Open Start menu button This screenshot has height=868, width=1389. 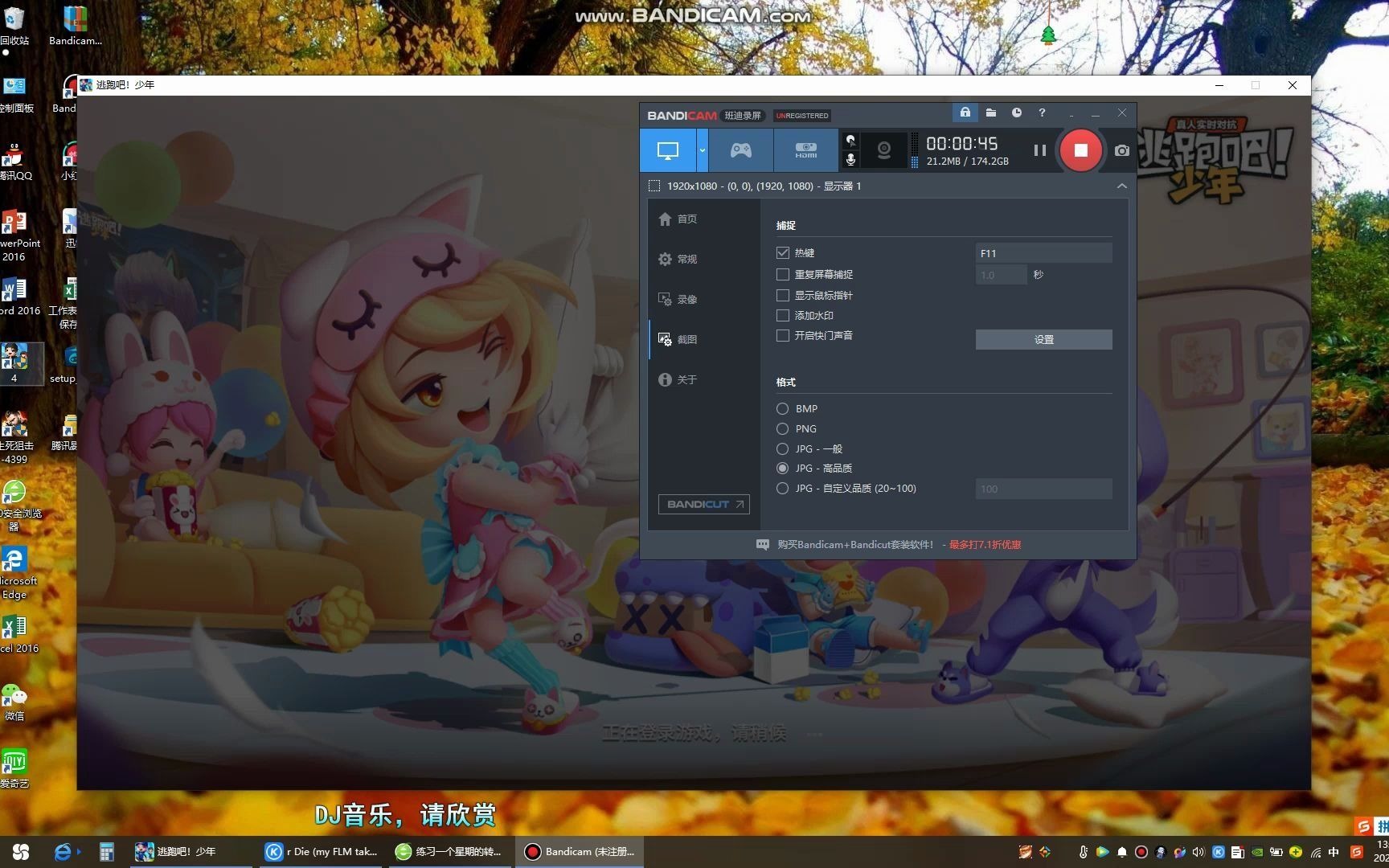pos(21,852)
